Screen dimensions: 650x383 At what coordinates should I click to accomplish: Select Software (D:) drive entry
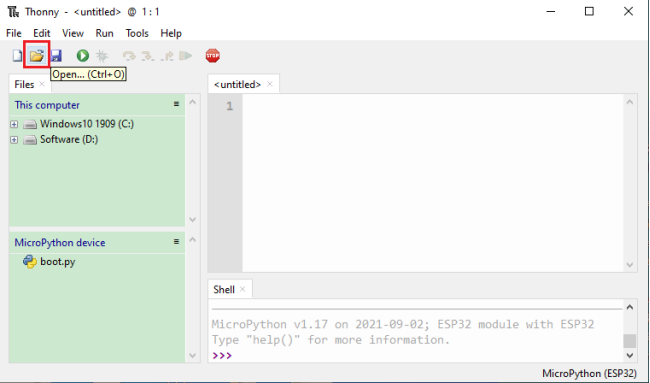[x=69, y=140]
